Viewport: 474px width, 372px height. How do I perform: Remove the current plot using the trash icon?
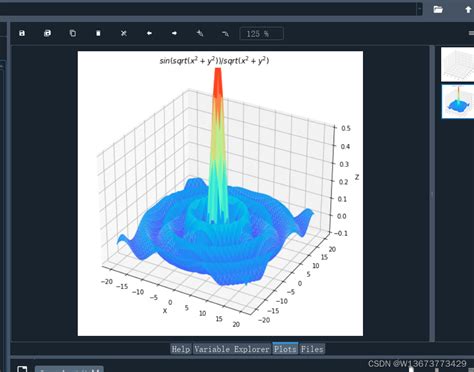coord(98,33)
